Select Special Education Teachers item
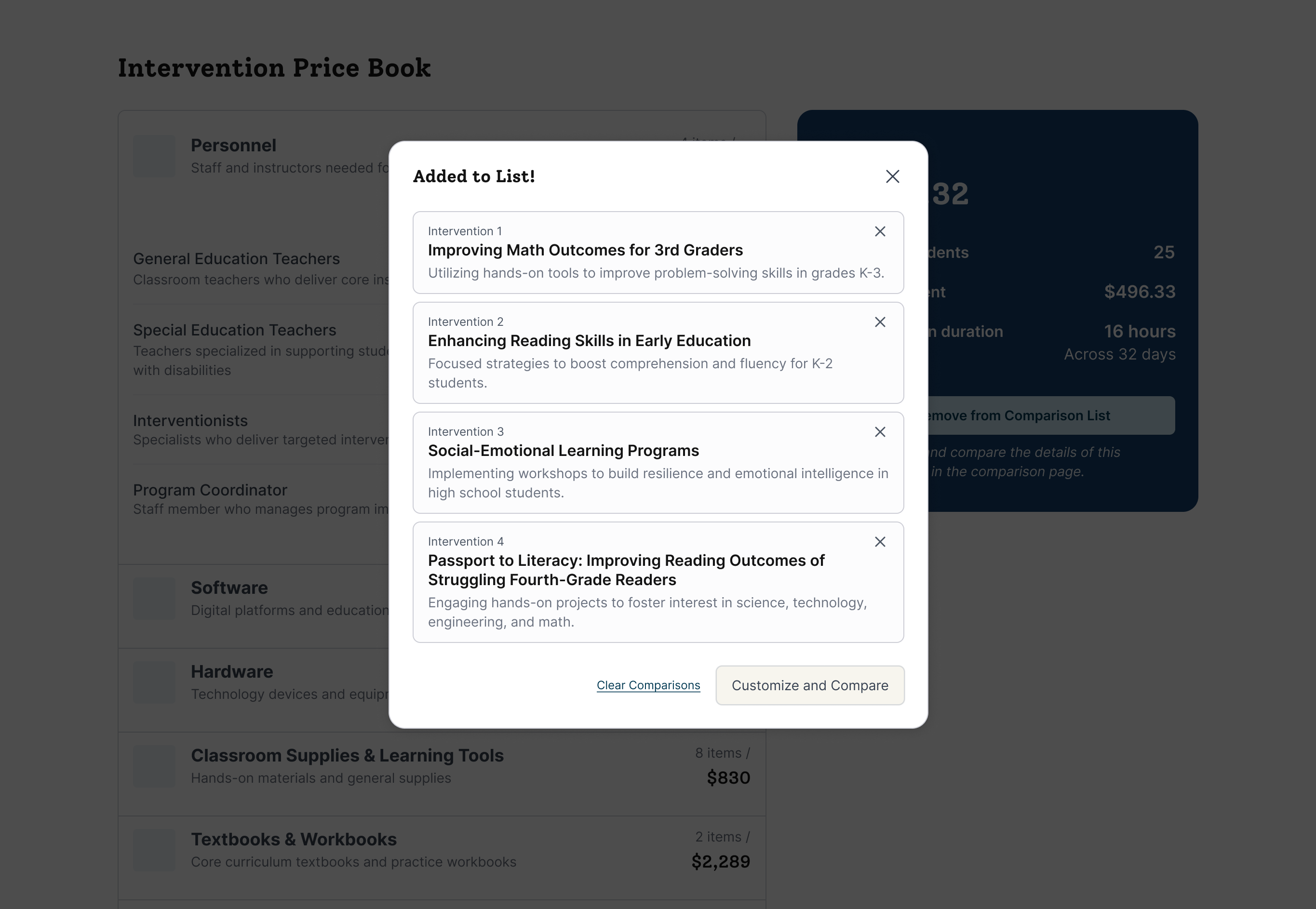The height and width of the screenshot is (909, 1316). tap(261, 349)
